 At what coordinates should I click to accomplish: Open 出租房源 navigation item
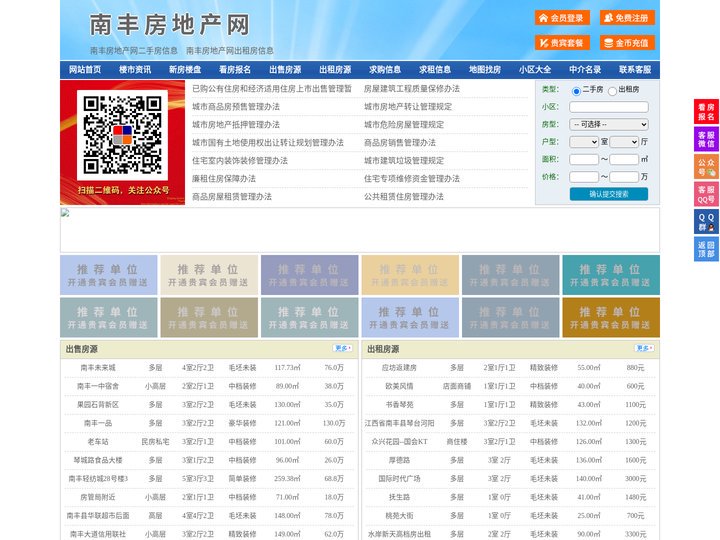(335, 70)
